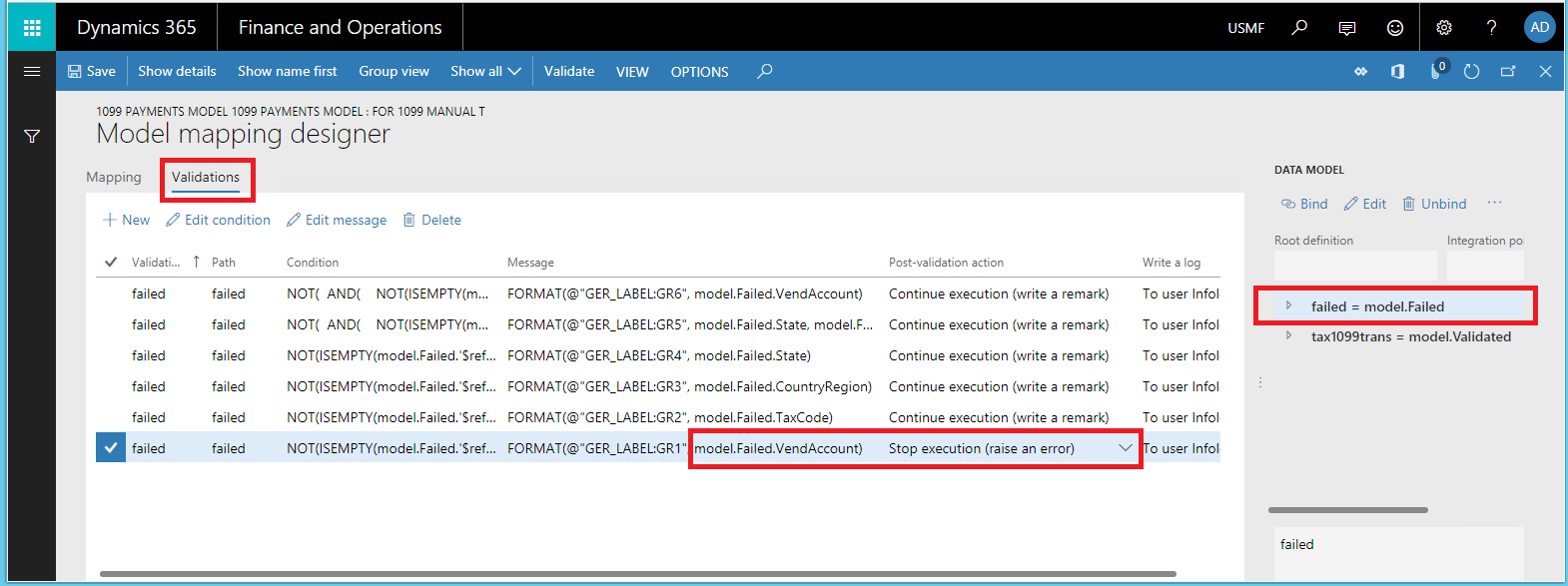The width and height of the screenshot is (1568, 586).
Task: Click the feedback smiley icon
Action: [x=1395, y=28]
